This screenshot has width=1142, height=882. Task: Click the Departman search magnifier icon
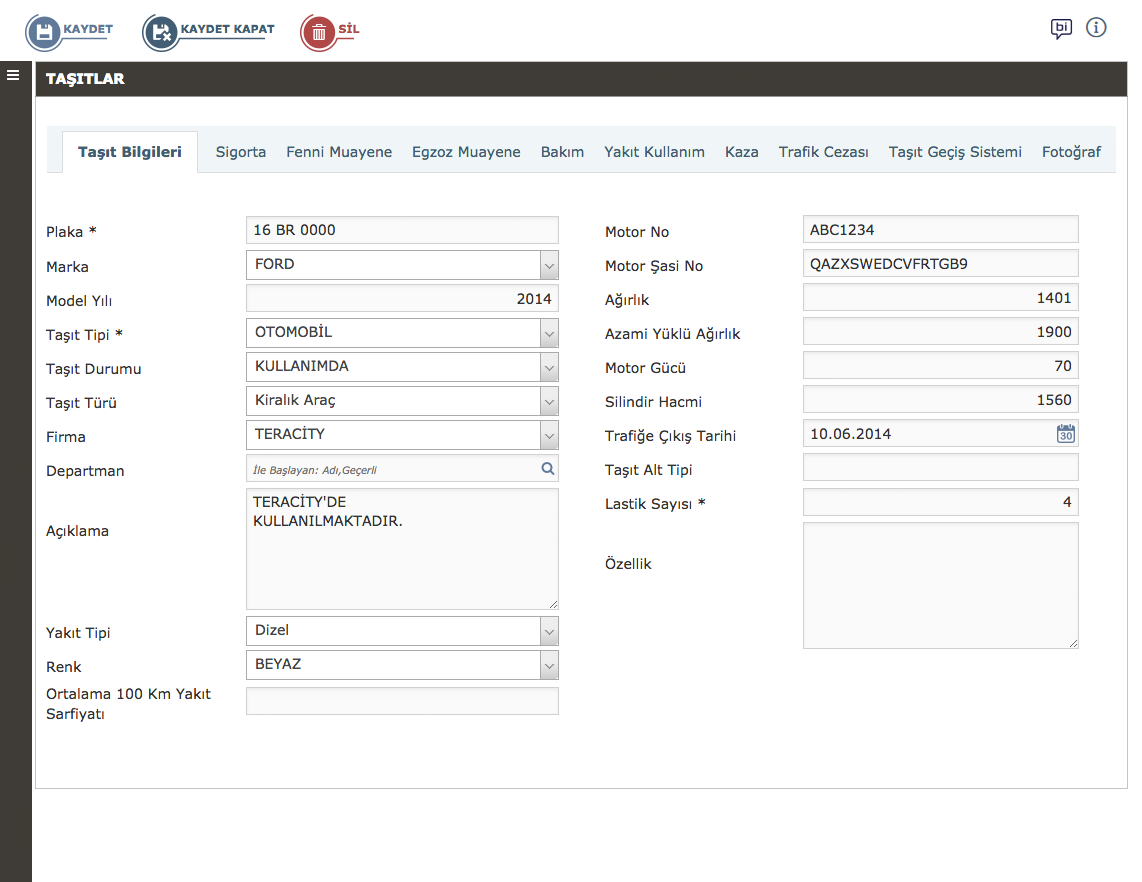[x=547, y=468]
